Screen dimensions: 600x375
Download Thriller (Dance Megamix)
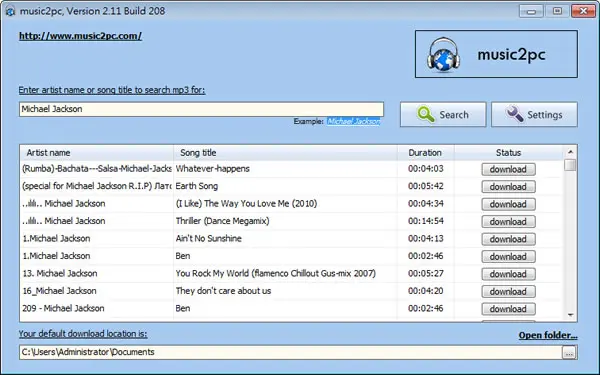pos(508,222)
